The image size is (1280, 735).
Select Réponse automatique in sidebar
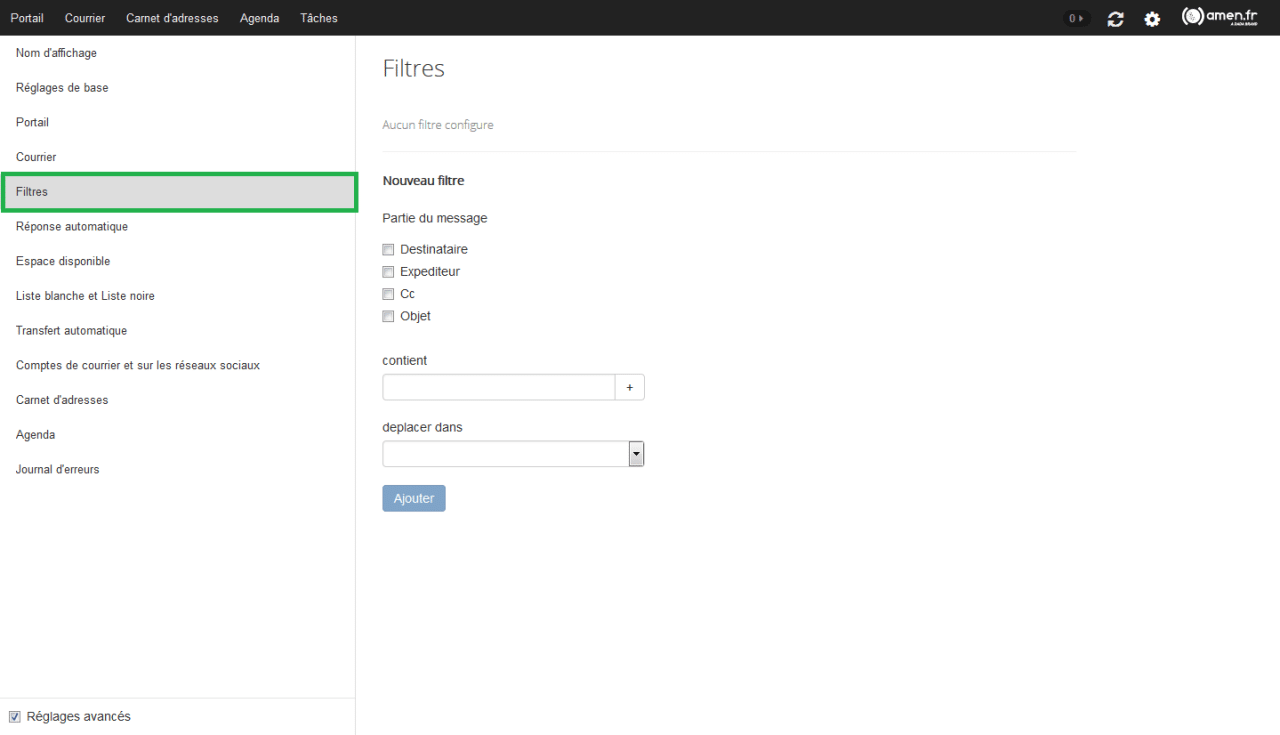coord(72,227)
